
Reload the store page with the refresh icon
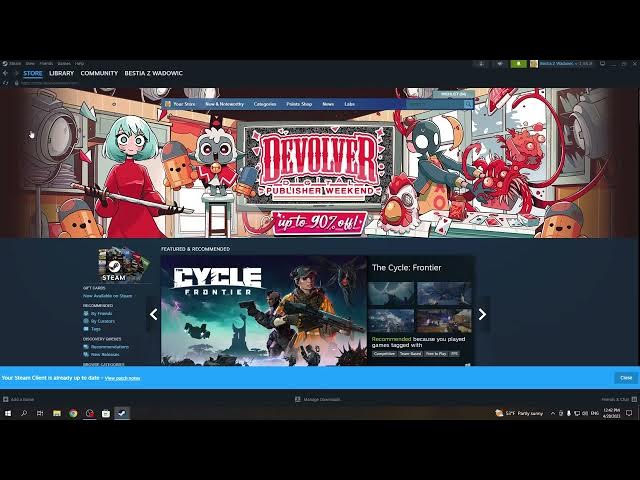pos(5,83)
